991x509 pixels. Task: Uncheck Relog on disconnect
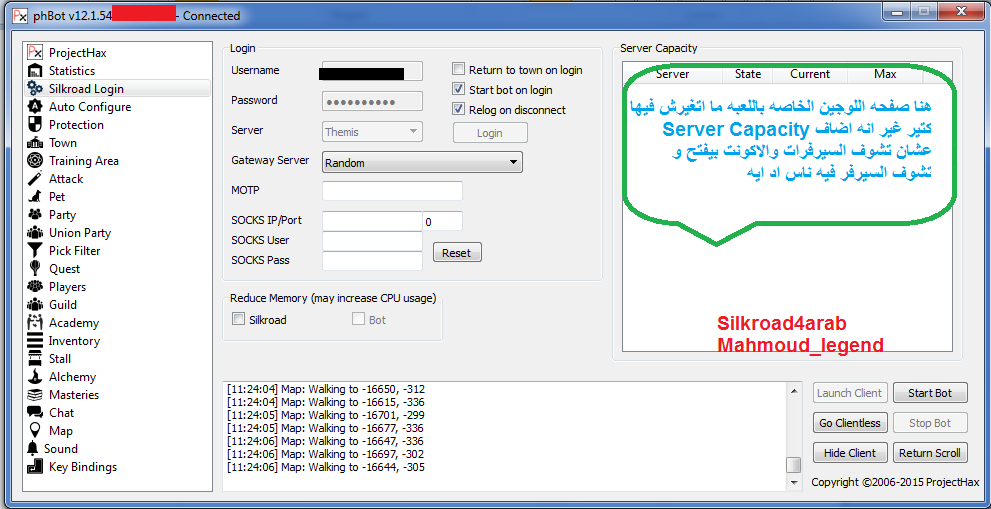pos(459,109)
